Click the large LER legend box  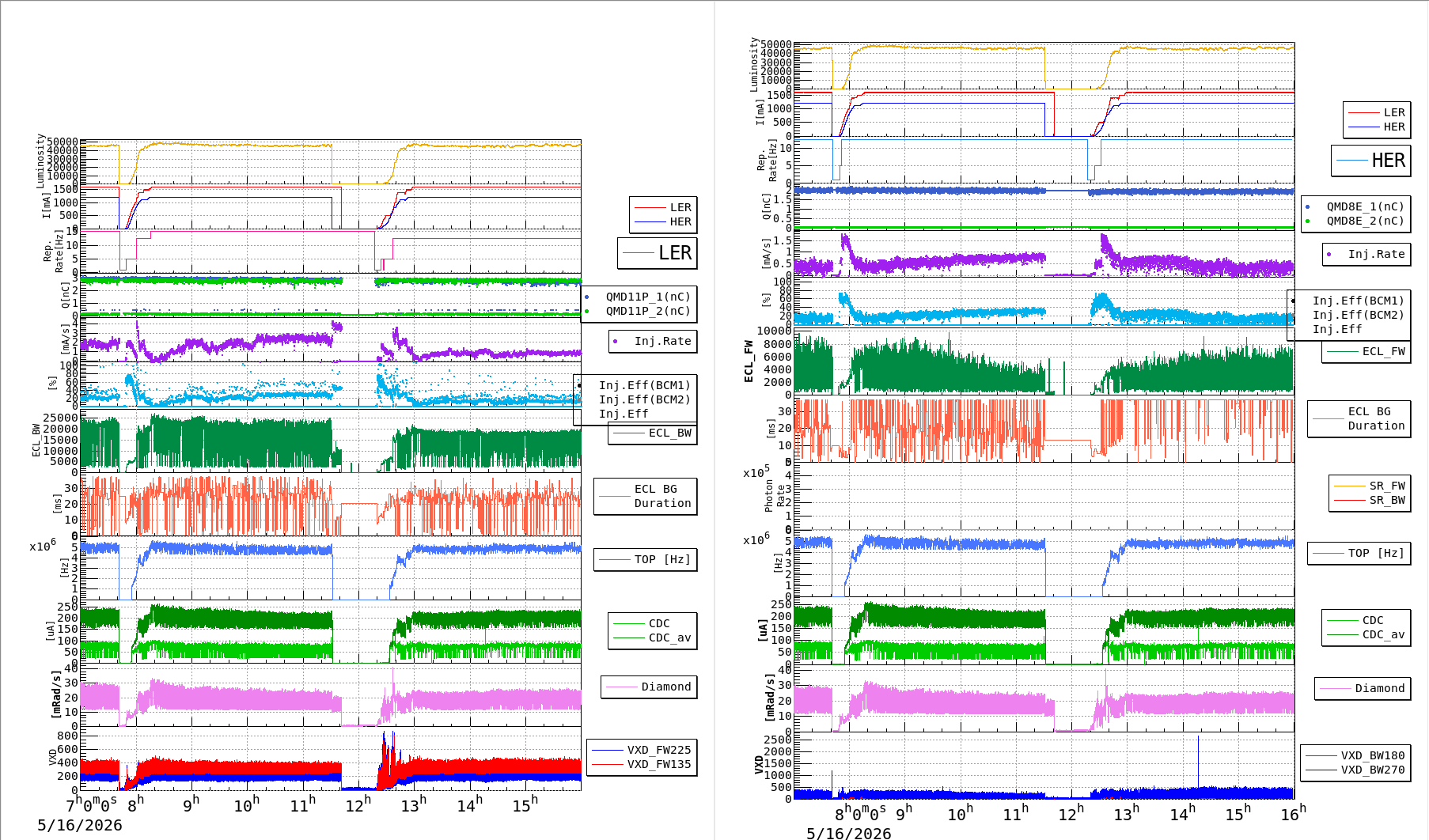point(657,253)
